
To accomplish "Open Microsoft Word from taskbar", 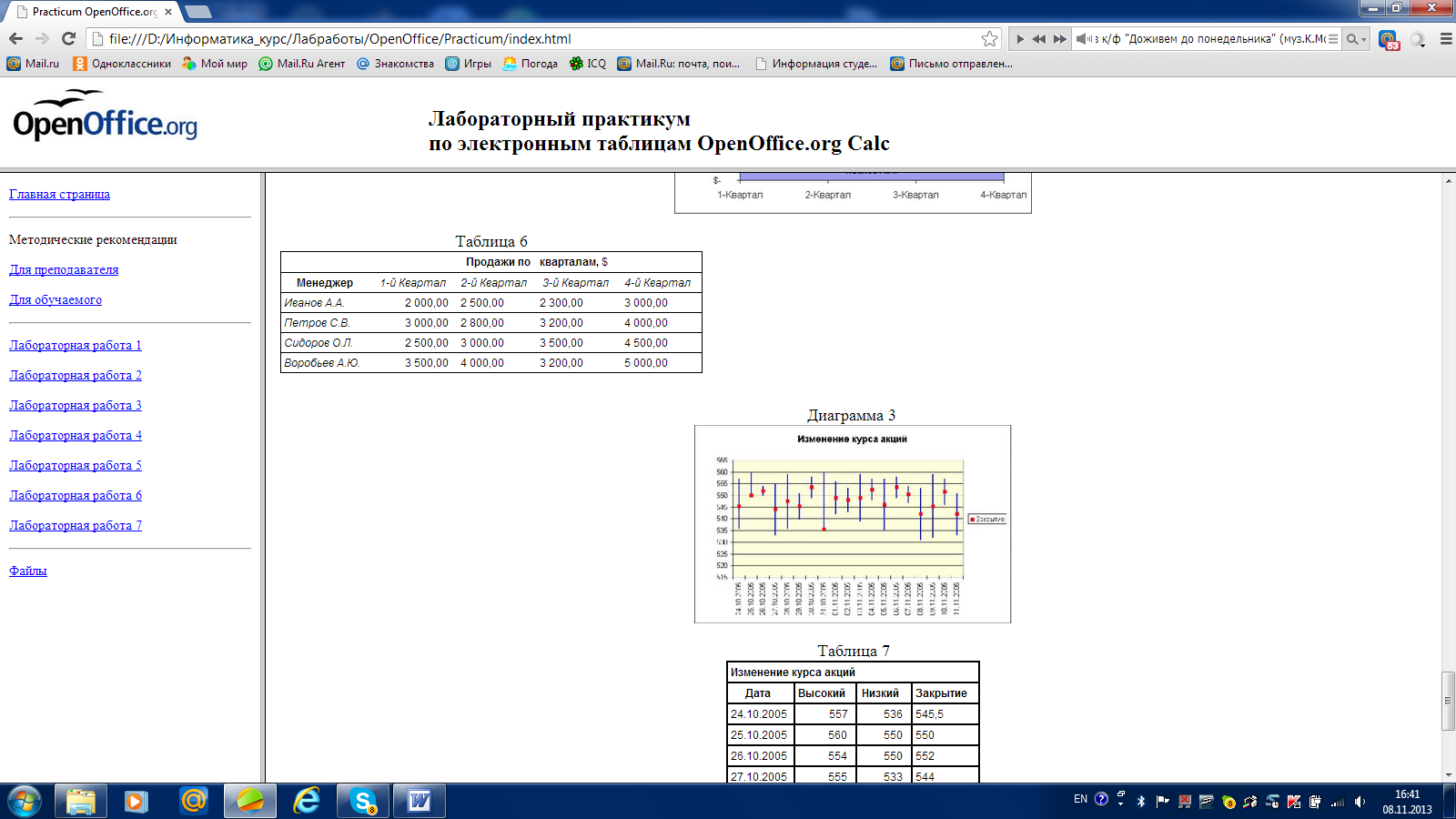I will click(420, 801).
